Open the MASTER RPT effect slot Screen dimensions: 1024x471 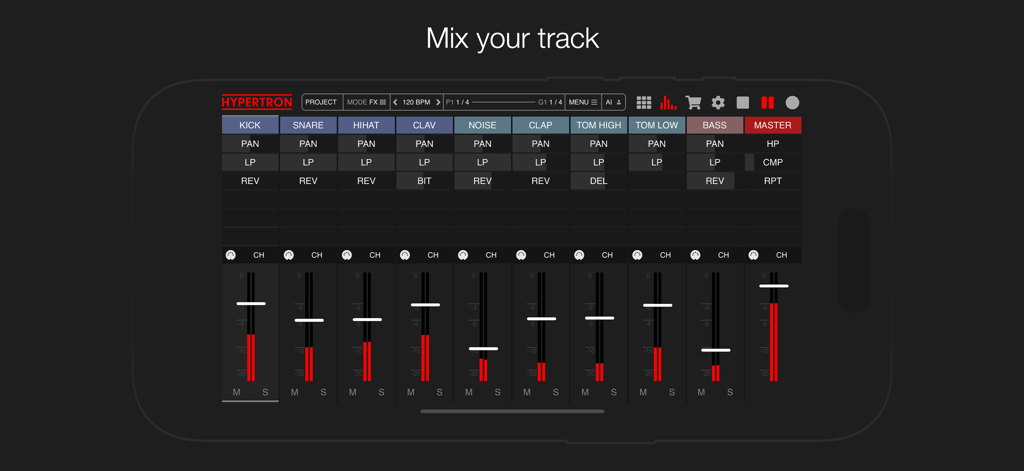[773, 180]
